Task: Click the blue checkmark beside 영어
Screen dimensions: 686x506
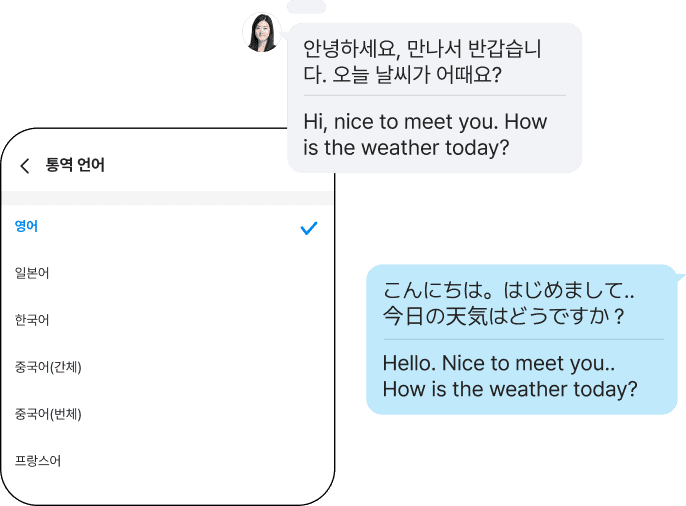Action: 309,228
